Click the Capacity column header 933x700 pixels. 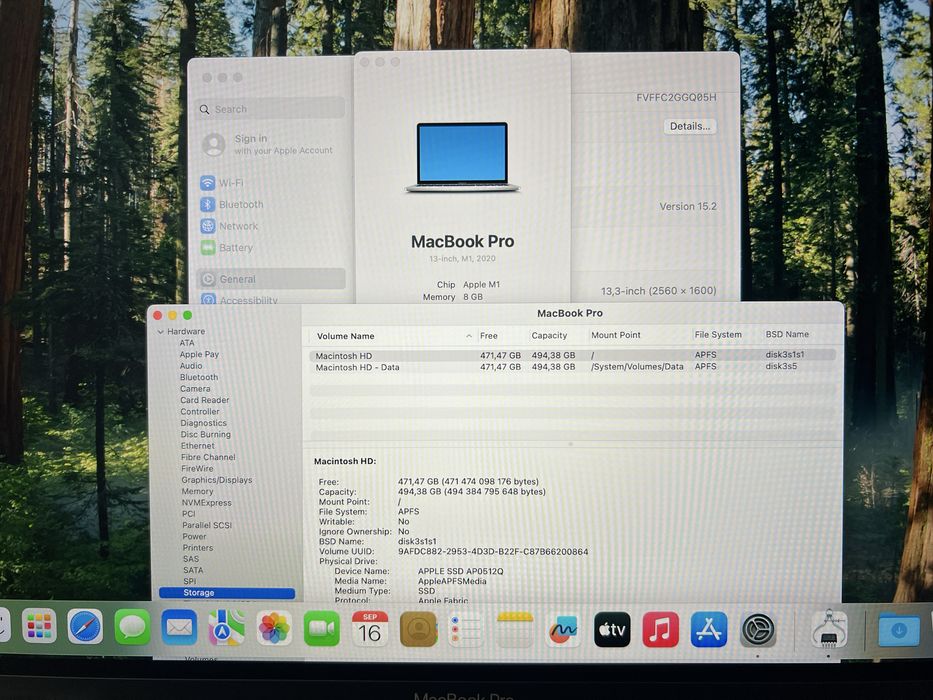coord(549,336)
